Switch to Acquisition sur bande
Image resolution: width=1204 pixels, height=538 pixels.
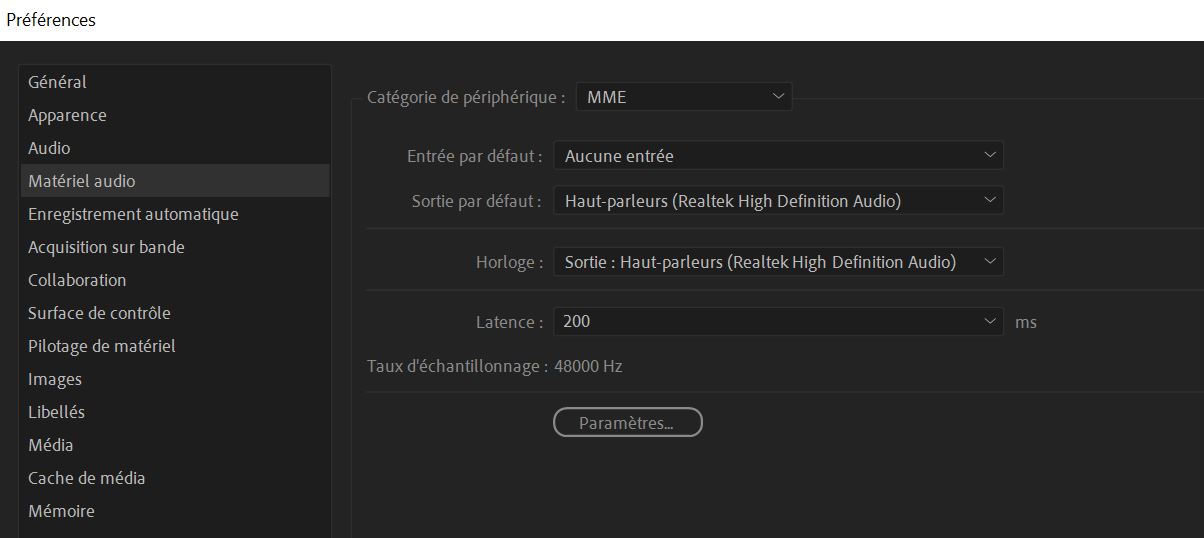coord(175,247)
